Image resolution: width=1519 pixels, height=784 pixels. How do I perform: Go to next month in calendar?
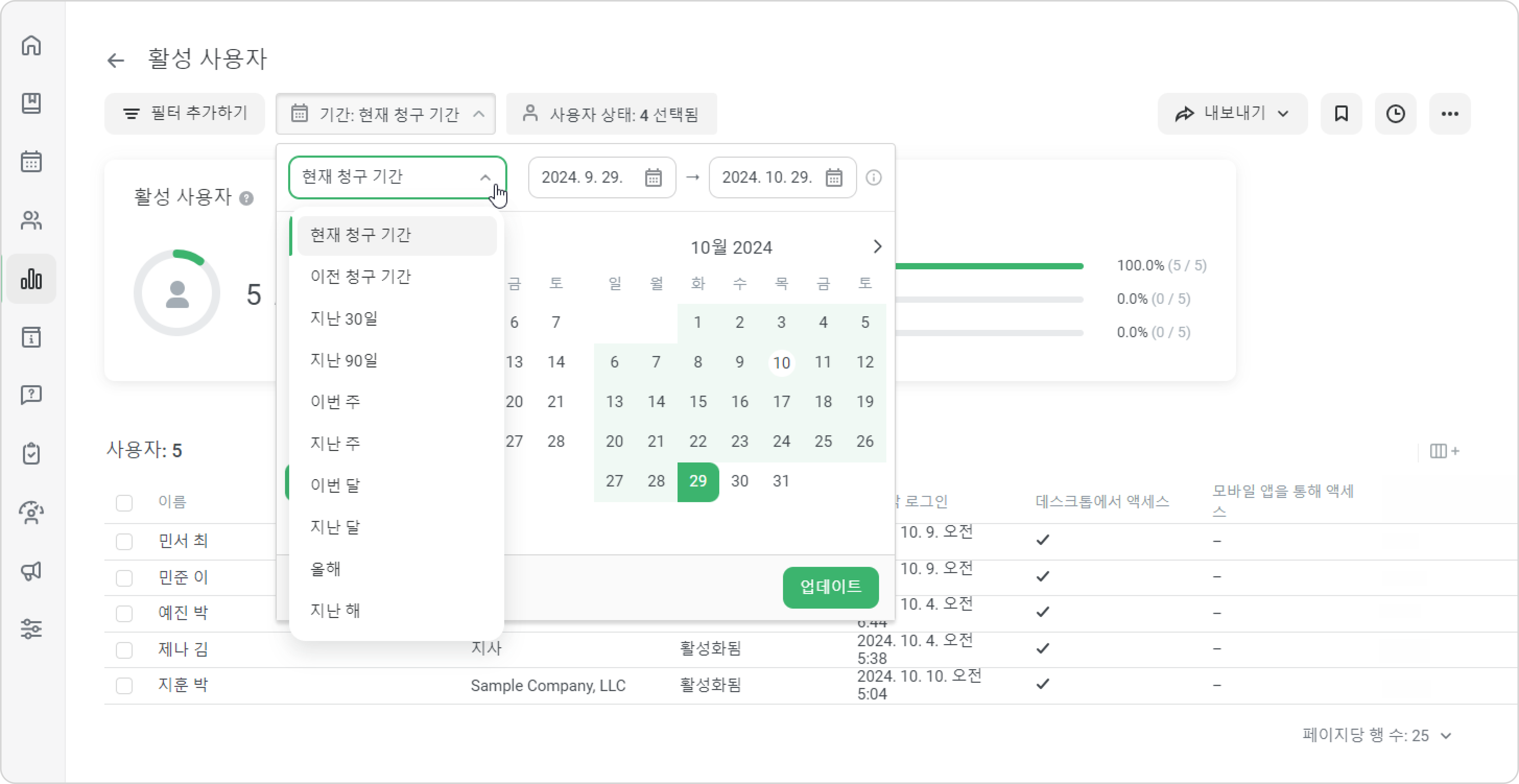(877, 246)
